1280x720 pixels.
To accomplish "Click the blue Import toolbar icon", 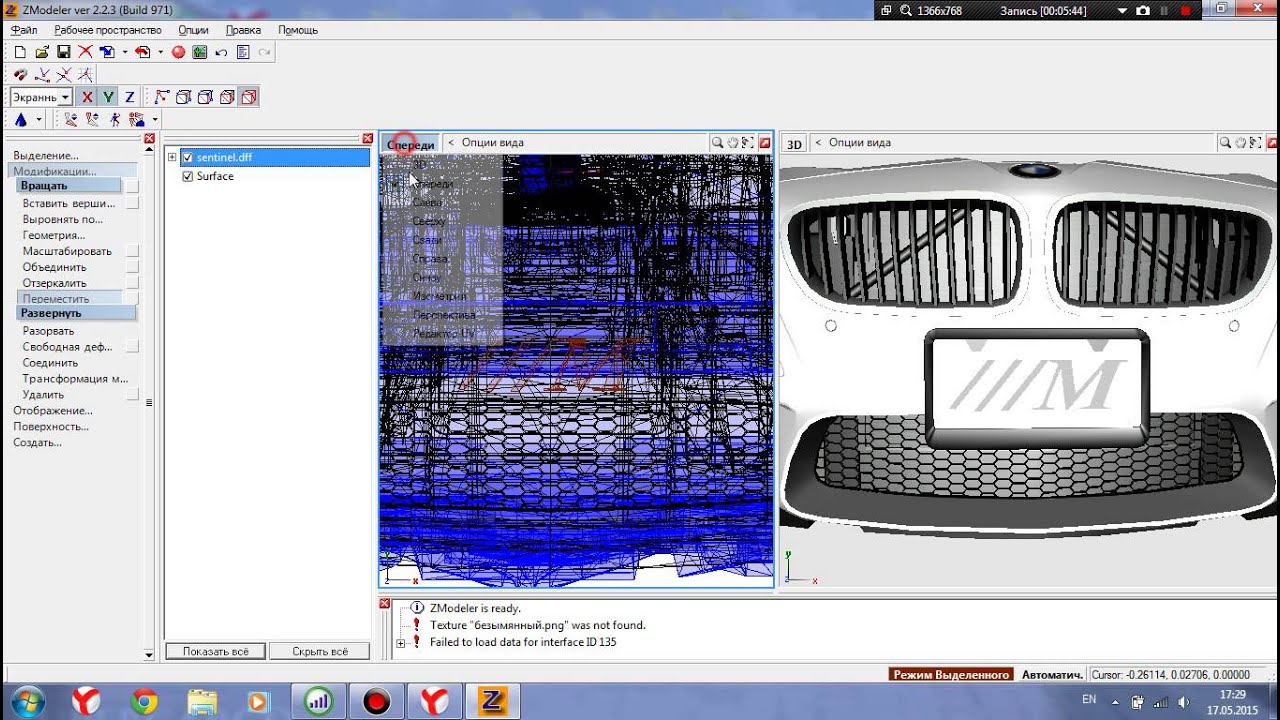I will click(x=106, y=52).
